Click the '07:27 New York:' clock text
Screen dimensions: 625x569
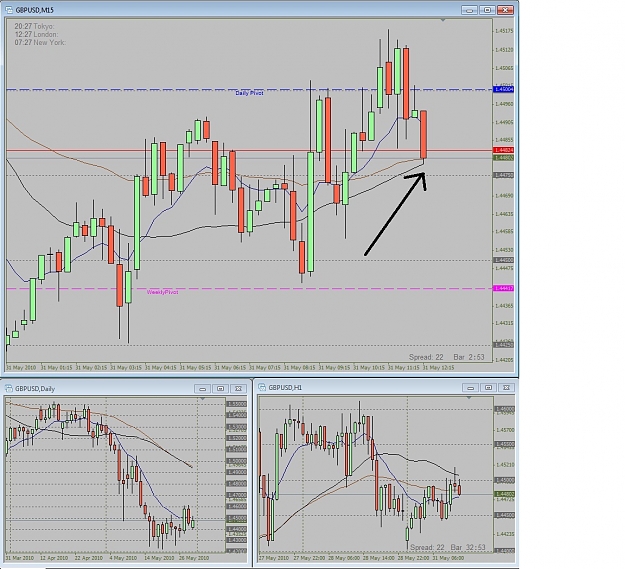pyautogui.click(x=40, y=43)
